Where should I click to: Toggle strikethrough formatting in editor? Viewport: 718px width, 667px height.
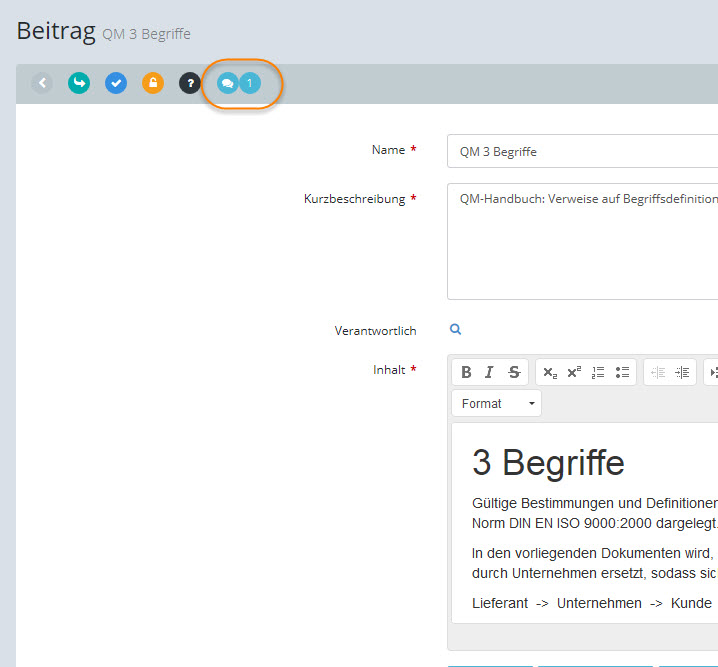click(x=514, y=372)
